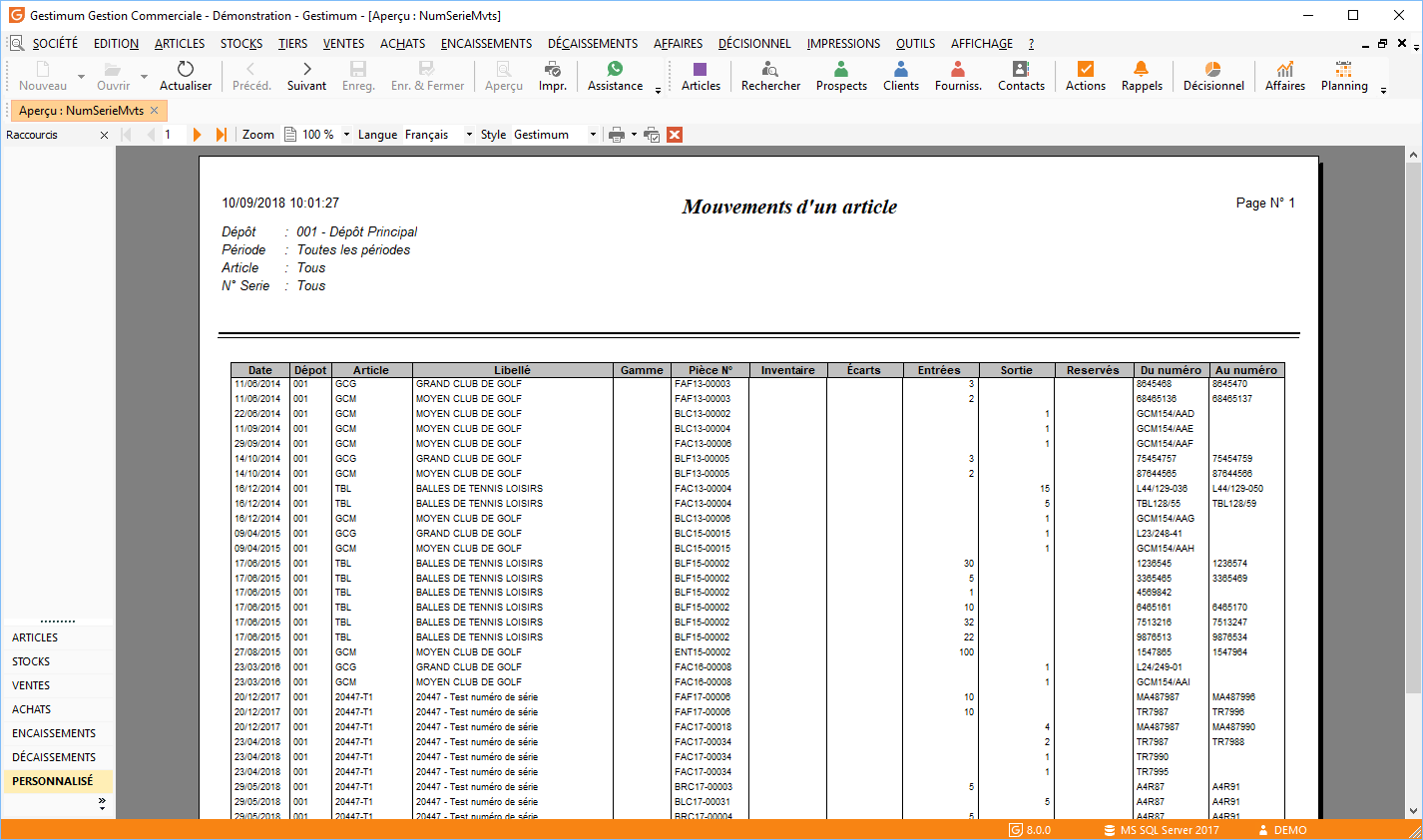The height and width of the screenshot is (840, 1423).
Task: Expand the shortcuts panel chevron at bottom
Action: [102, 802]
